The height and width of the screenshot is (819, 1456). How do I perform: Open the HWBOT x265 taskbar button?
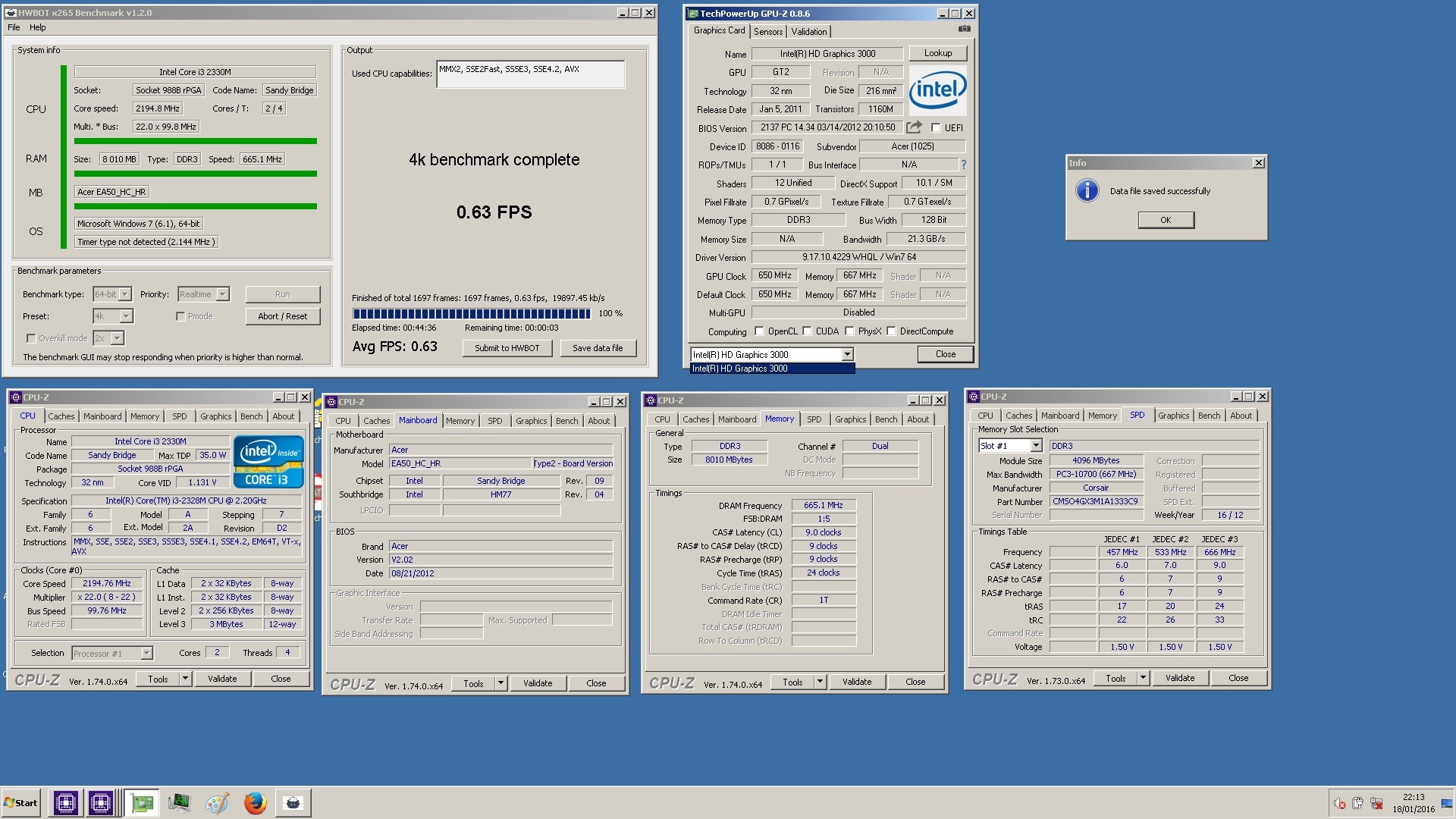[293, 802]
